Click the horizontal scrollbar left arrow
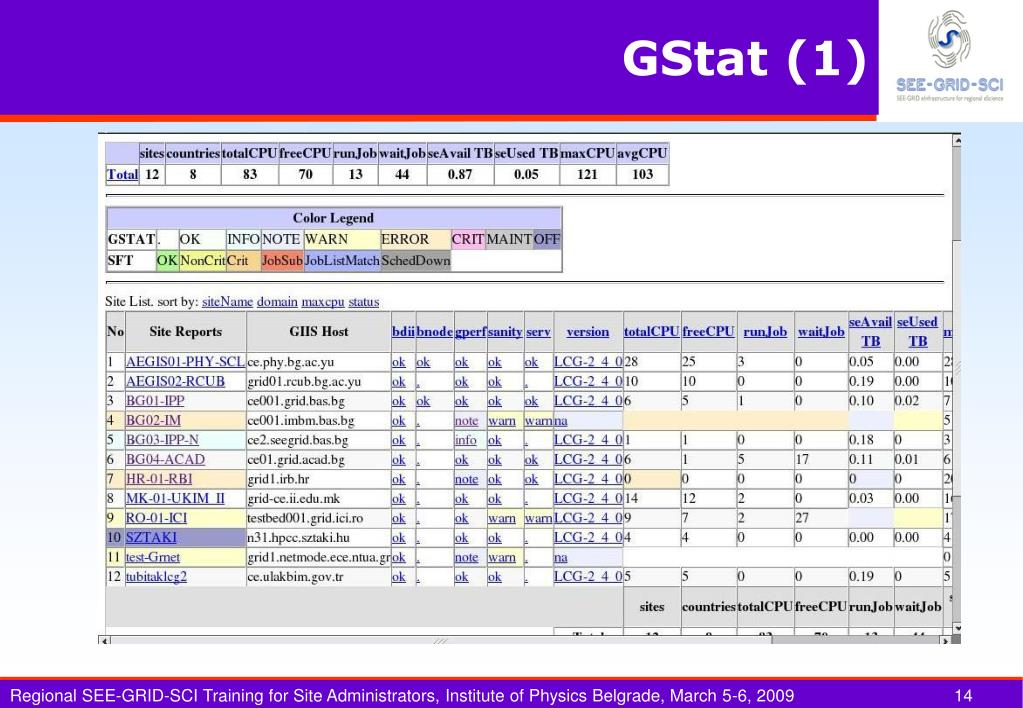Image resolution: width=1023 pixels, height=708 pixels. [x=104, y=641]
